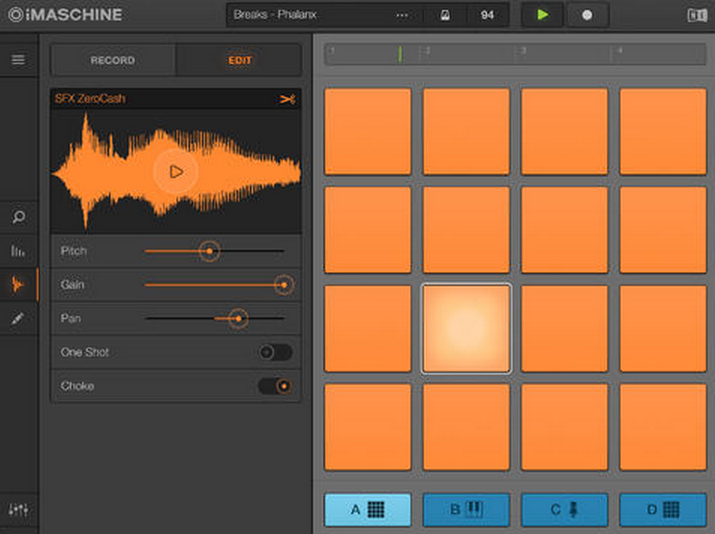Select group A drum pads
The height and width of the screenshot is (534, 715).
pyautogui.click(x=368, y=509)
